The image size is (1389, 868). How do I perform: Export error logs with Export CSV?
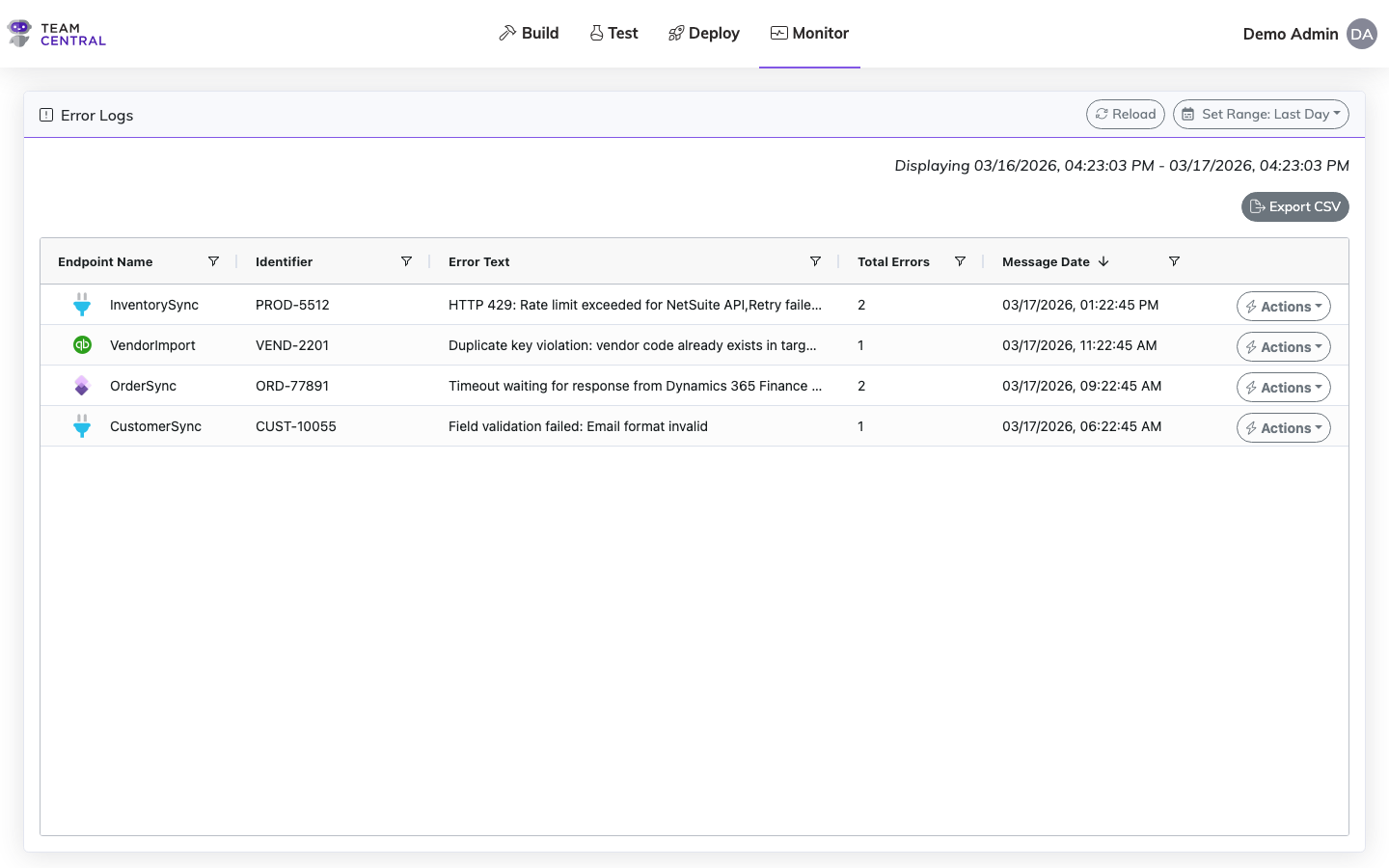tap(1294, 206)
